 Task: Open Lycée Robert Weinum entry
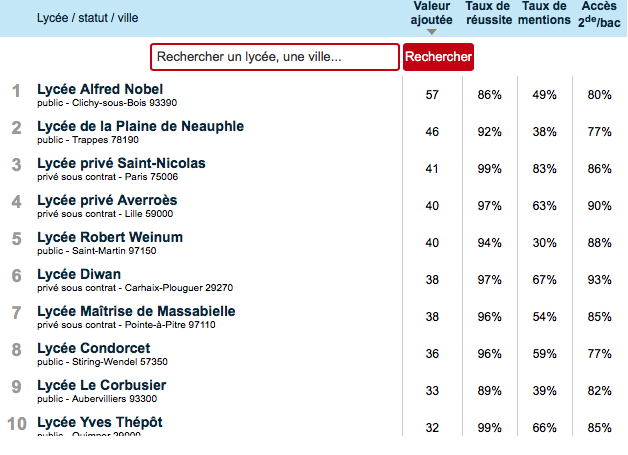[x=110, y=237]
